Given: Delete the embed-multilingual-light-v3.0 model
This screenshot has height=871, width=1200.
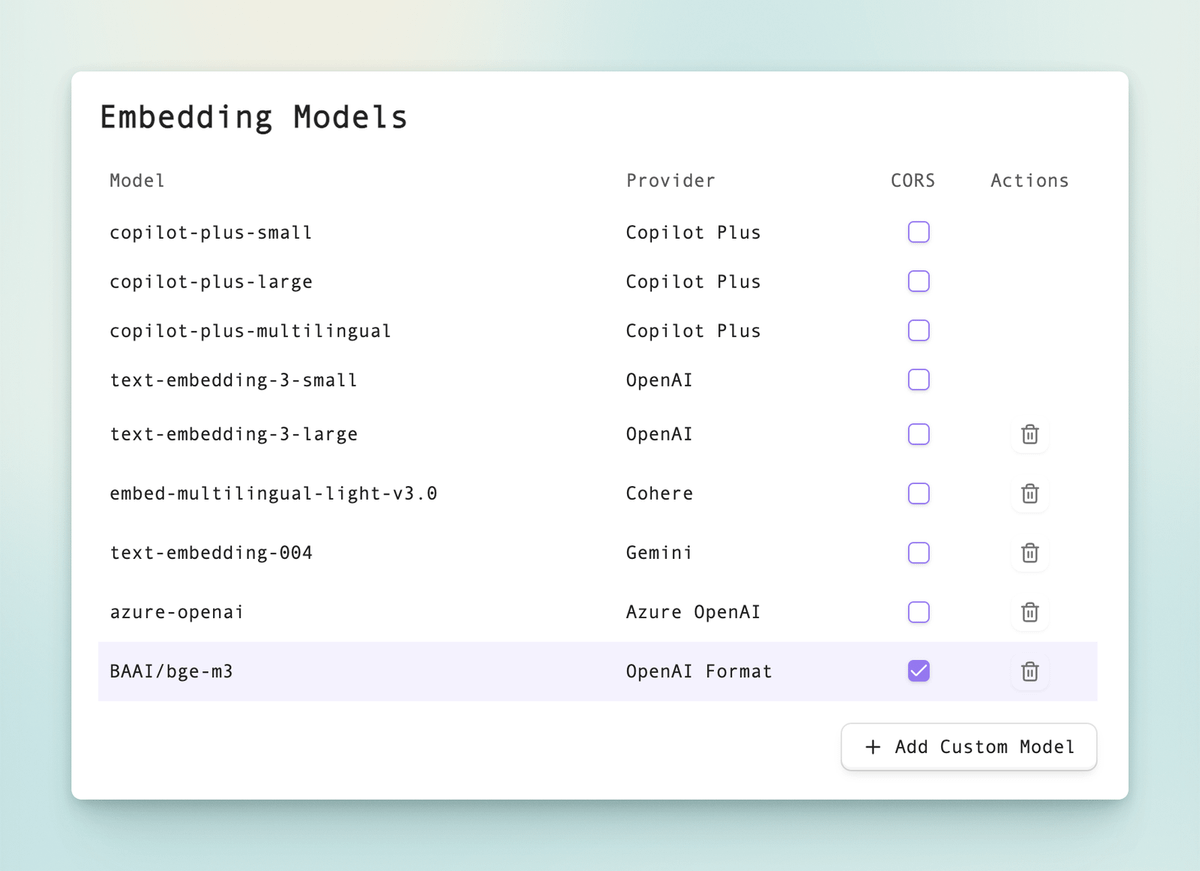Looking at the screenshot, I should (1029, 494).
